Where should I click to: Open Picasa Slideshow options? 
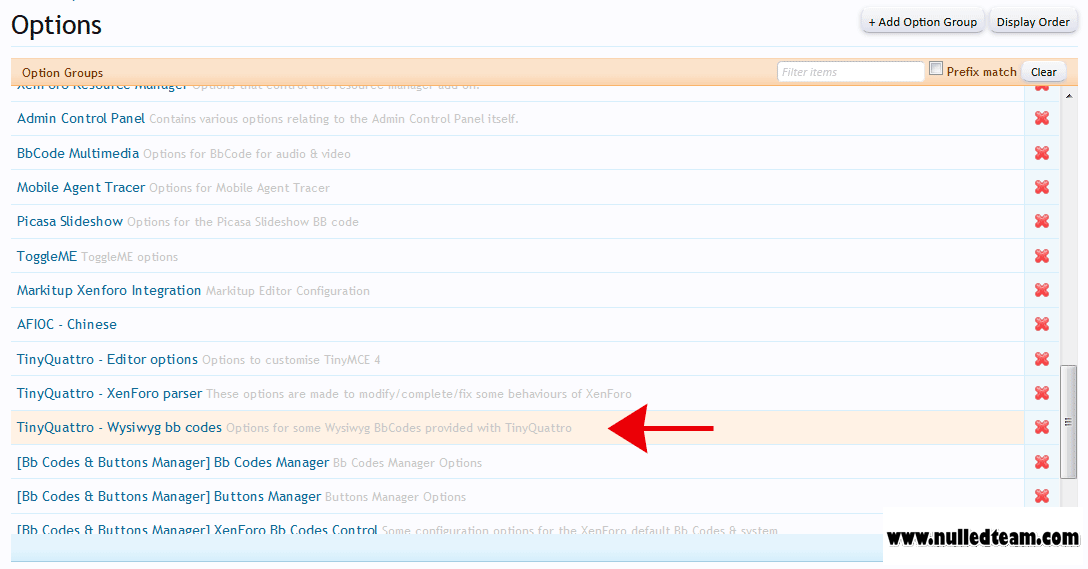(69, 221)
